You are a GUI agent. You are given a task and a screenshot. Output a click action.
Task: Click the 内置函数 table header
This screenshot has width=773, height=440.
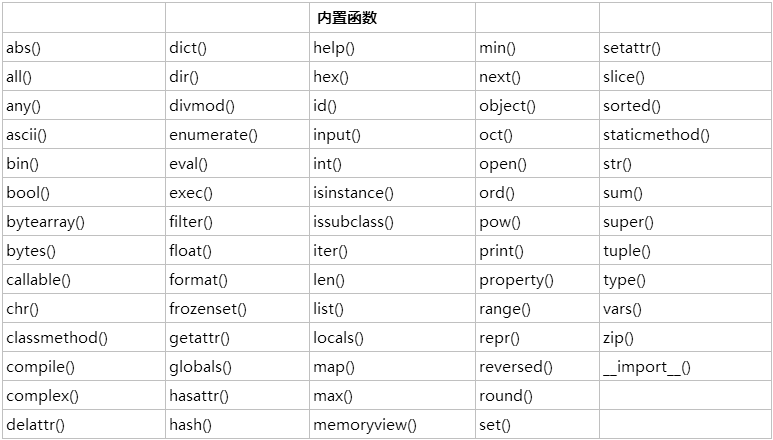[x=347, y=18]
